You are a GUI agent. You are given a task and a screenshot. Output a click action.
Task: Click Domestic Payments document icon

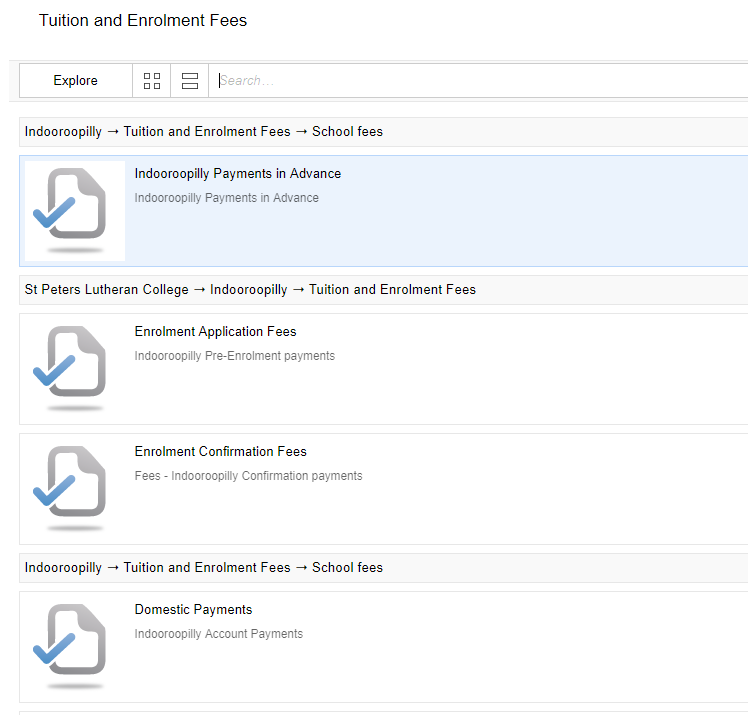click(x=75, y=646)
